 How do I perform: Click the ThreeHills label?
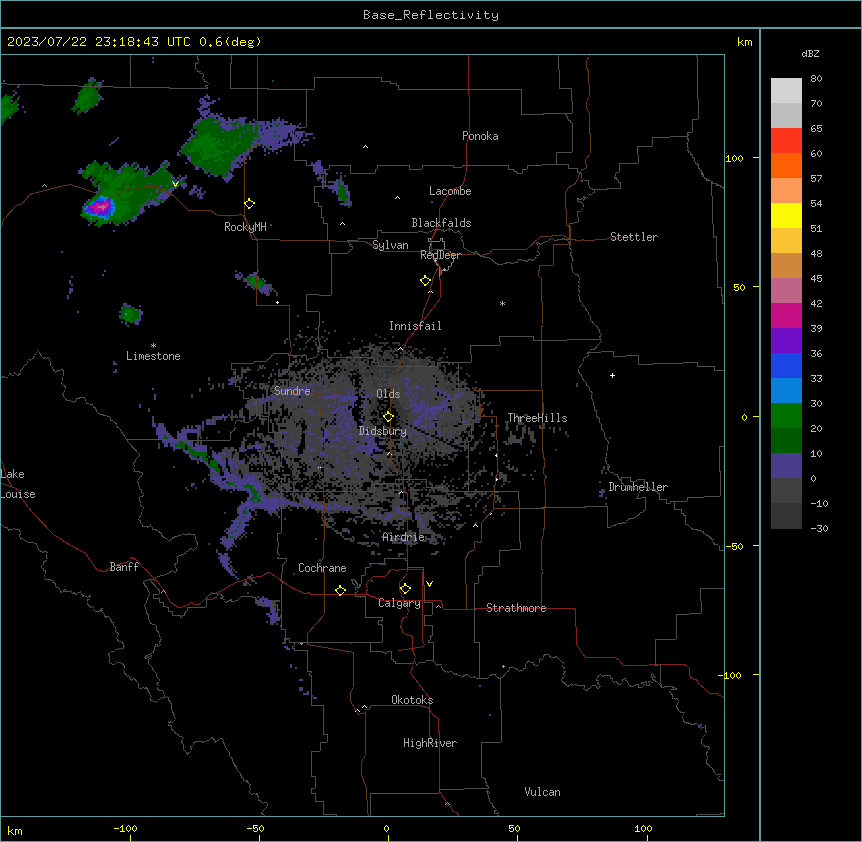click(537, 418)
